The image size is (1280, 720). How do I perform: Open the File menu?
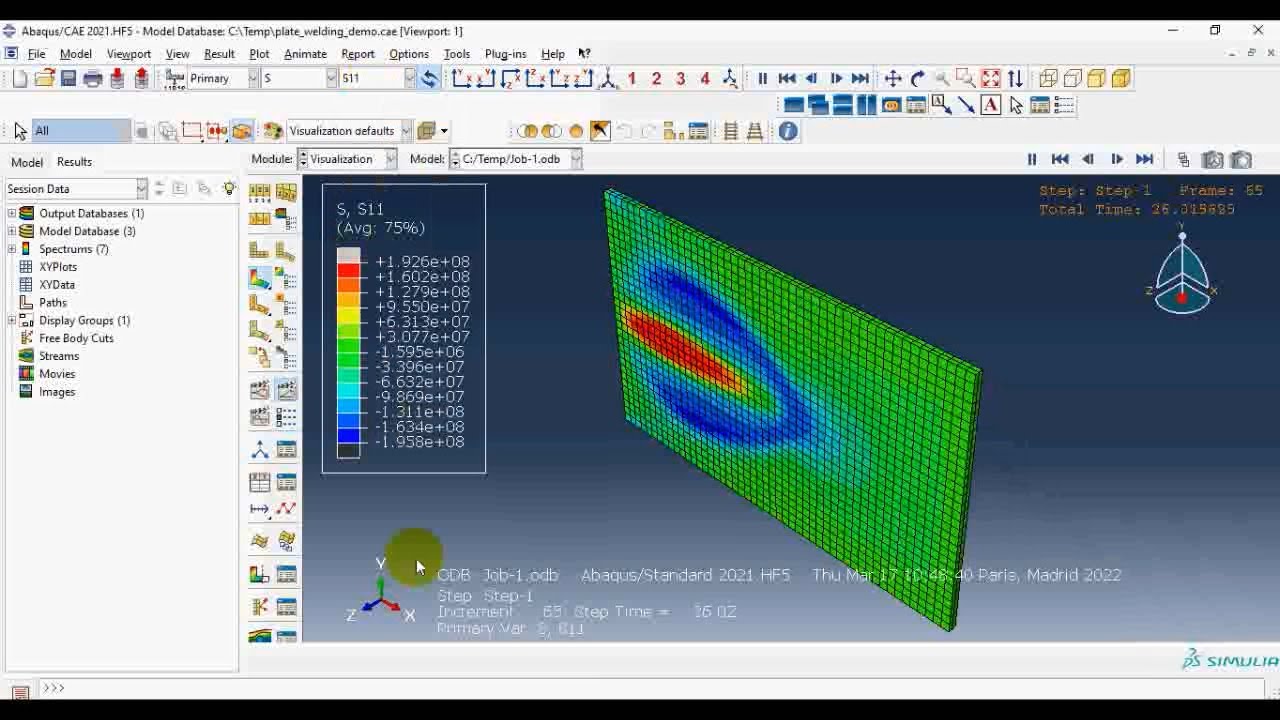[36, 54]
